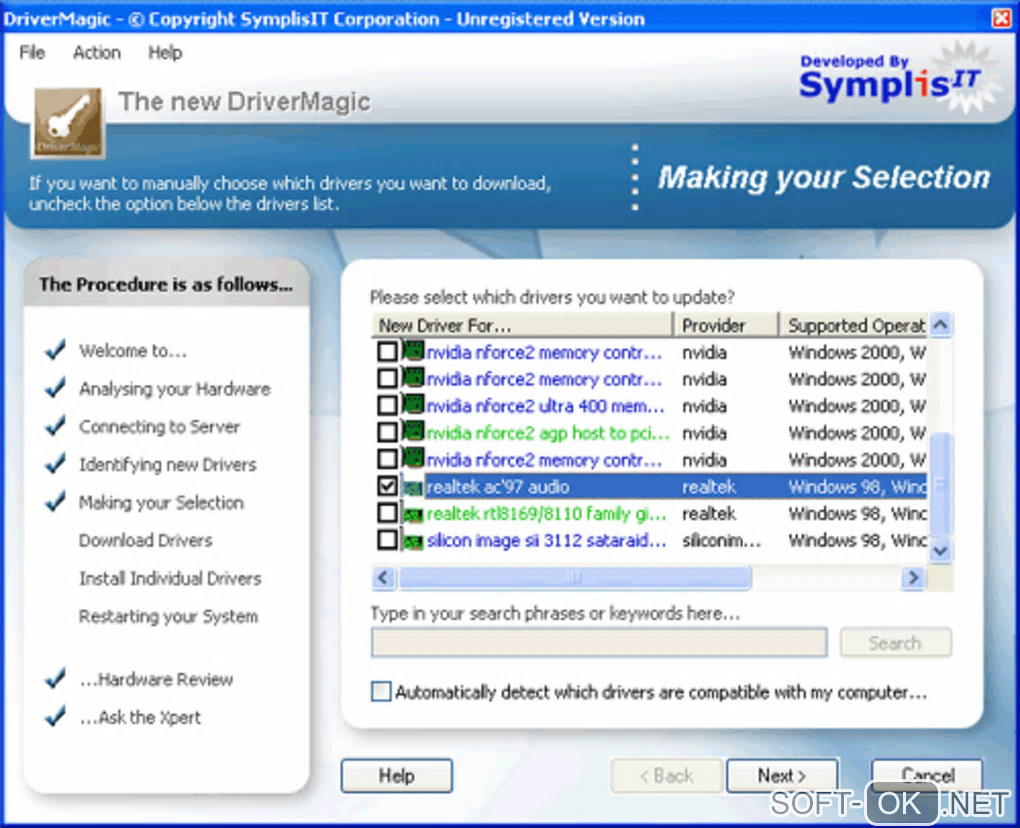Screen dimensions: 1020x828
Task: Click device icon of nforce2 agp host row
Action: tap(413, 432)
